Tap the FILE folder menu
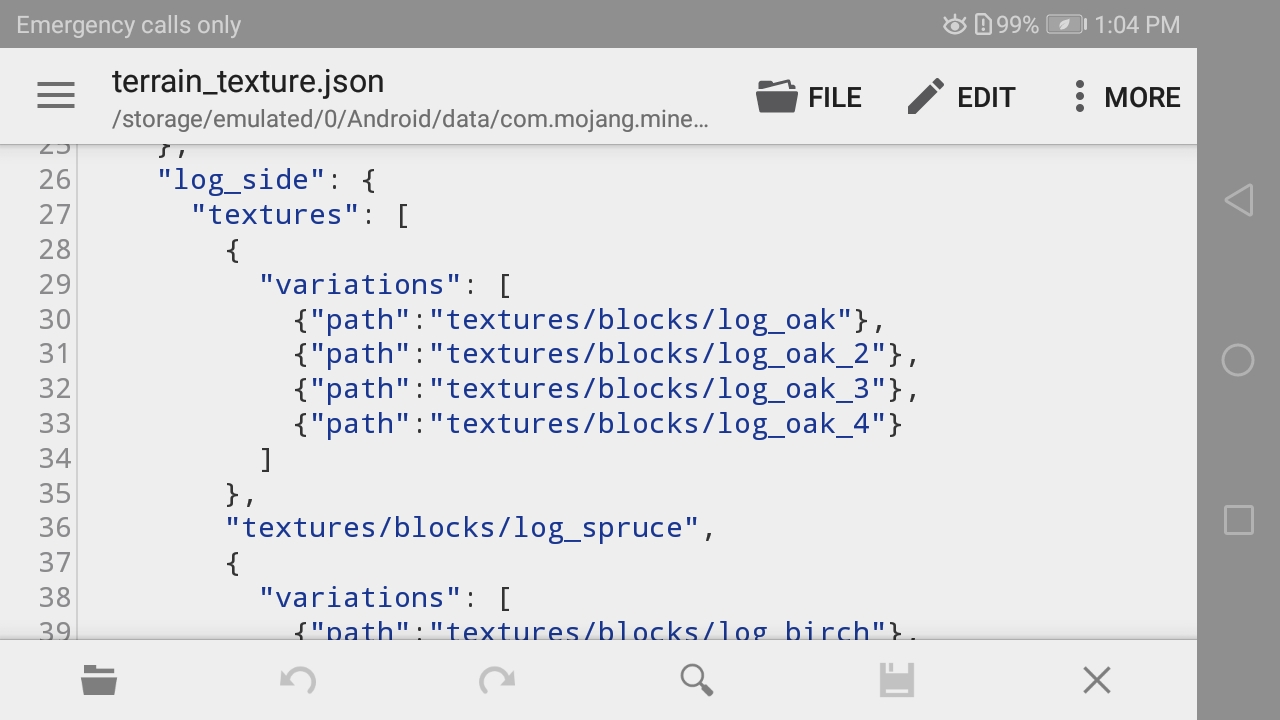Viewport: 1280px width, 720px height. pos(809,97)
